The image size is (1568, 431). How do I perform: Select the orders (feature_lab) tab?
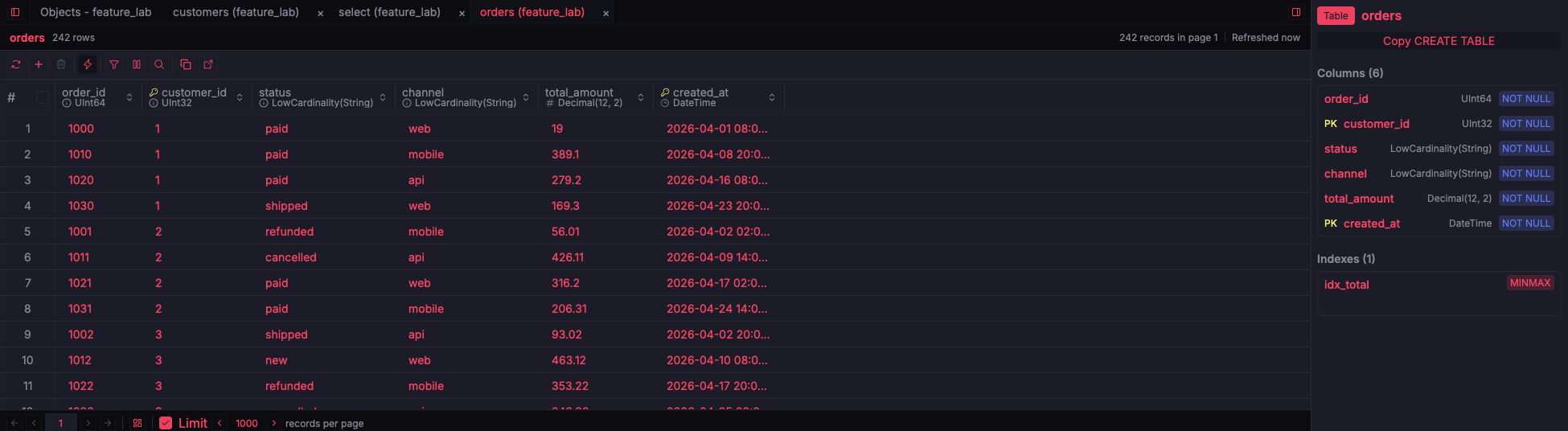coord(532,12)
